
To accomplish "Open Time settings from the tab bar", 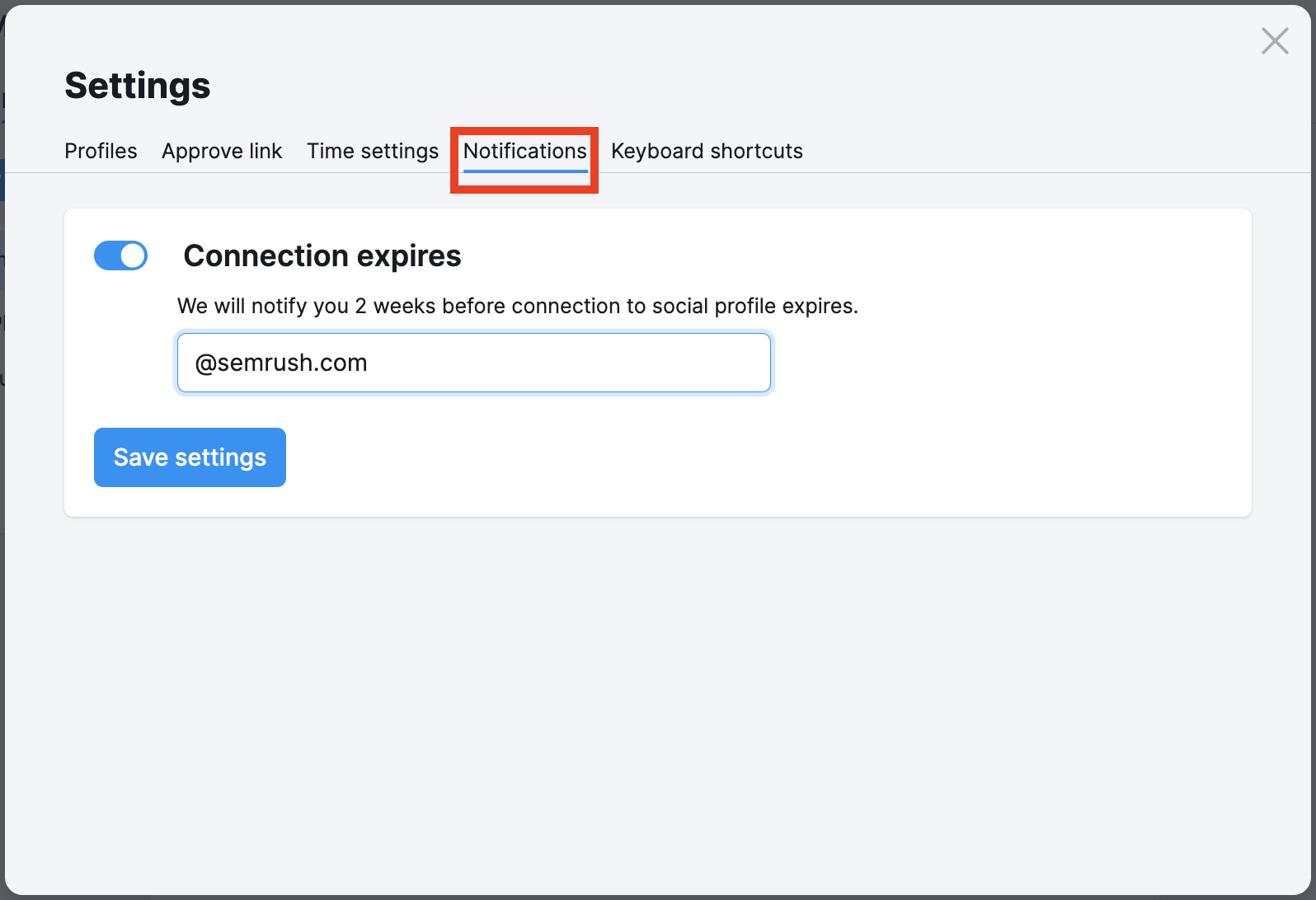I will [x=372, y=151].
